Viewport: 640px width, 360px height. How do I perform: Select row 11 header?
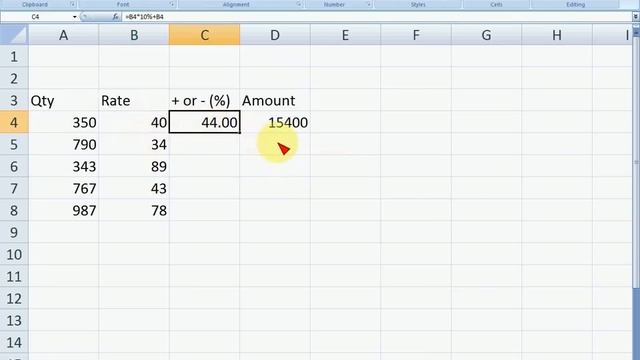14,277
